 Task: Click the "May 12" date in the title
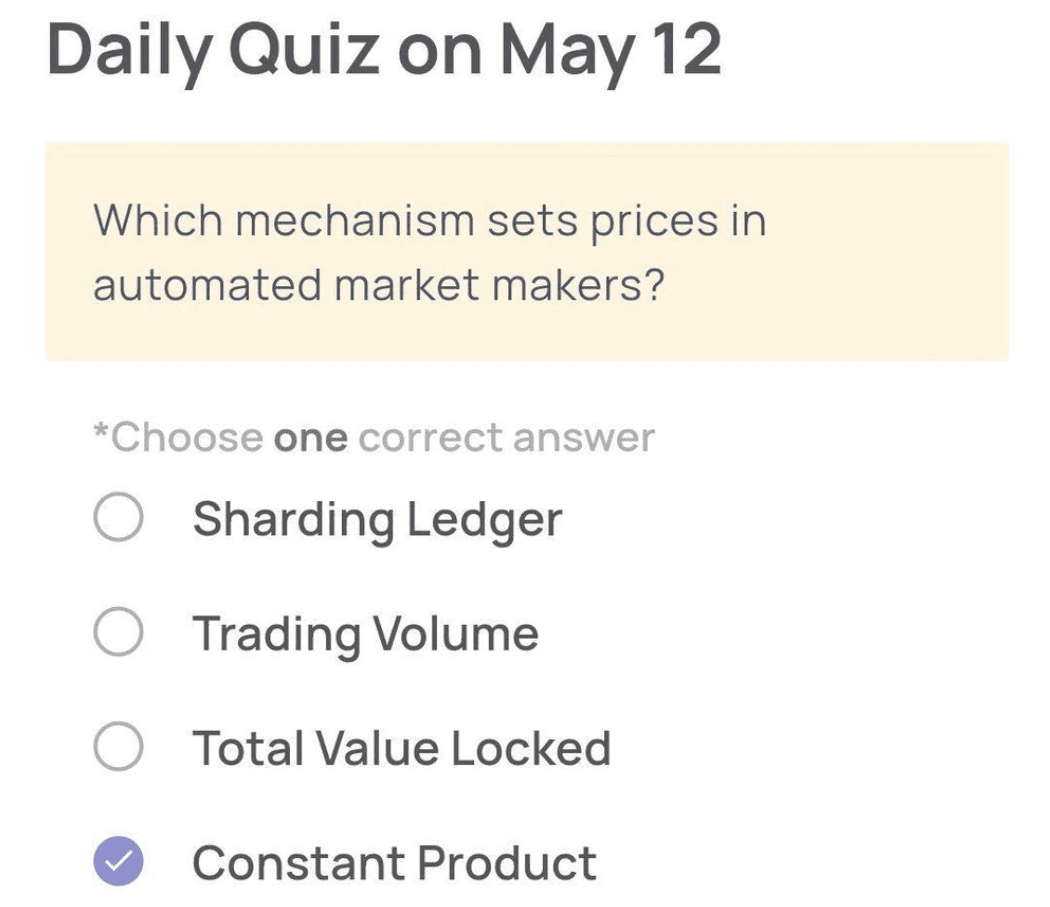(x=611, y=50)
